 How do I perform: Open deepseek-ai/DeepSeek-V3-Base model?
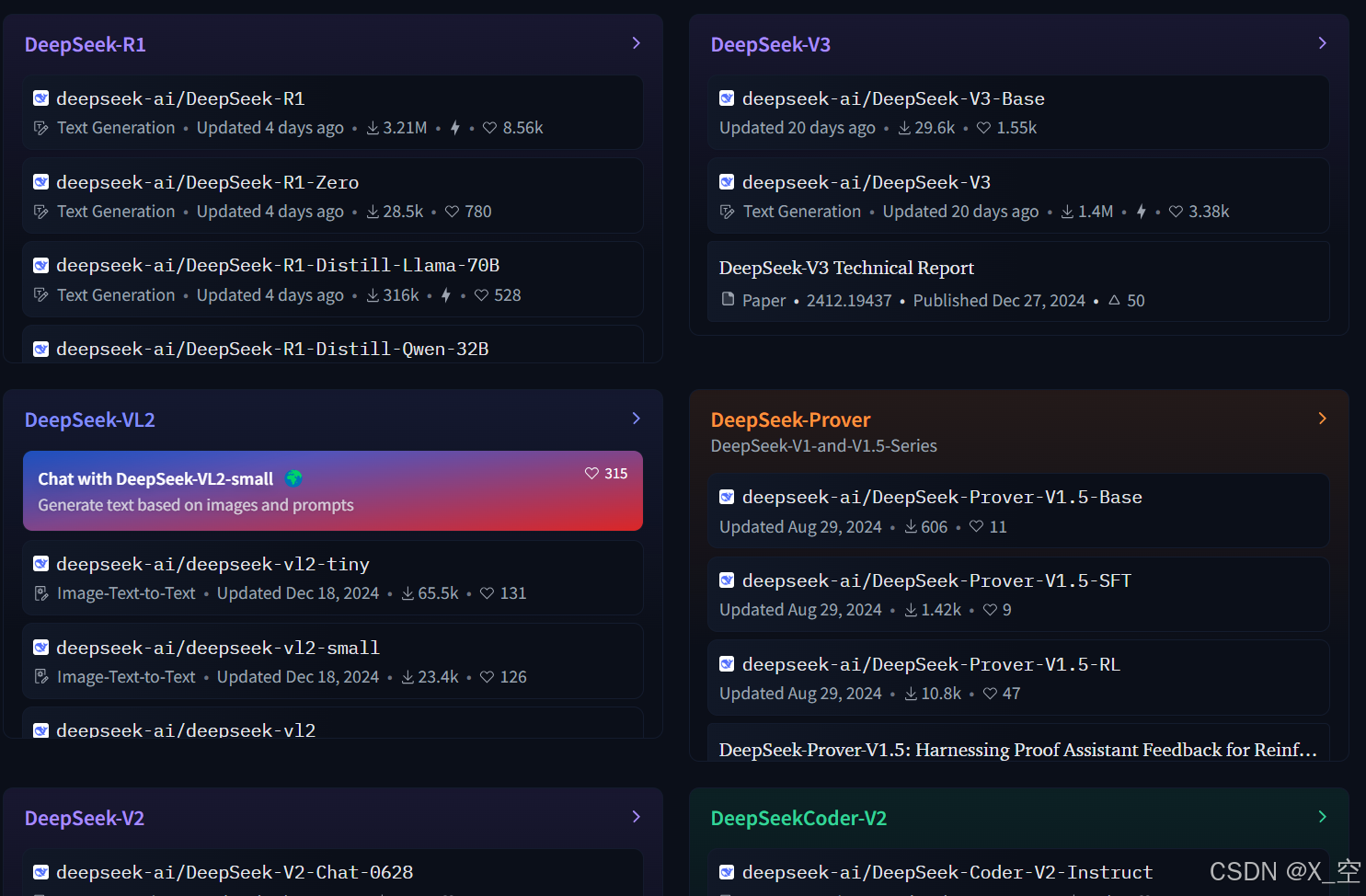[x=1018, y=112]
